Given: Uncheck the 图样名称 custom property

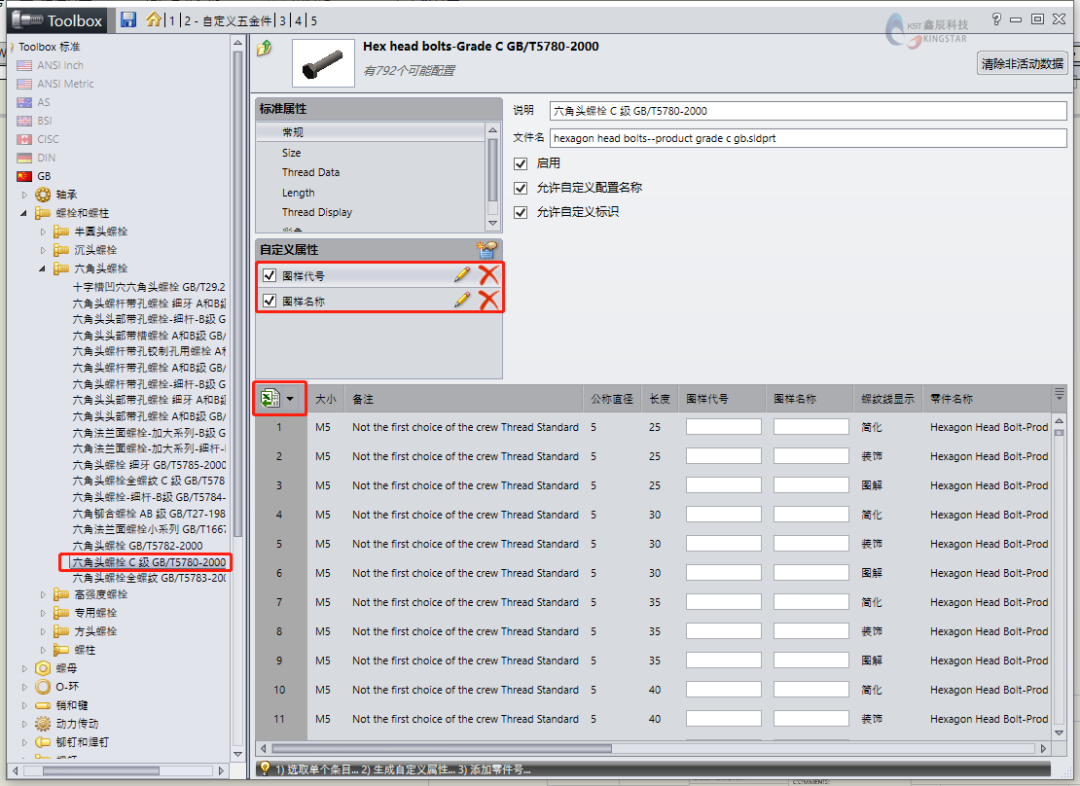Looking at the screenshot, I should tap(269, 300).
